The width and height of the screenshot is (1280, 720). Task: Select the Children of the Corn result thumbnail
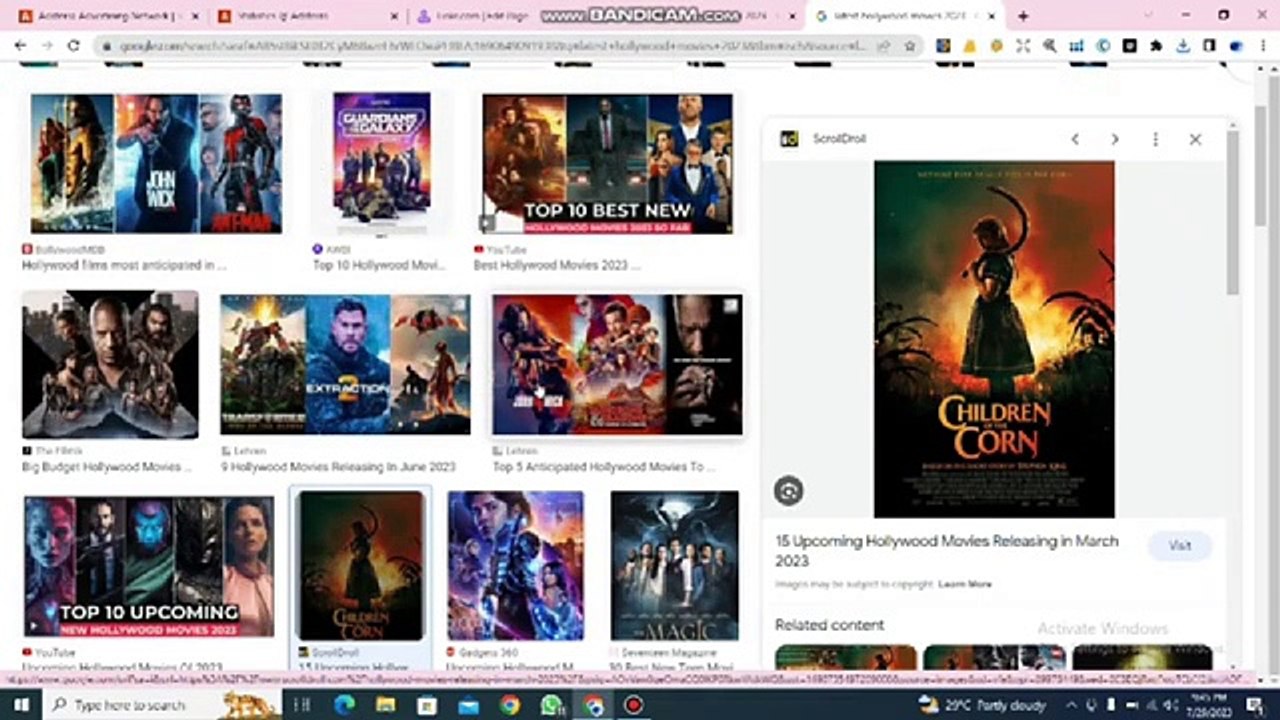click(361, 565)
